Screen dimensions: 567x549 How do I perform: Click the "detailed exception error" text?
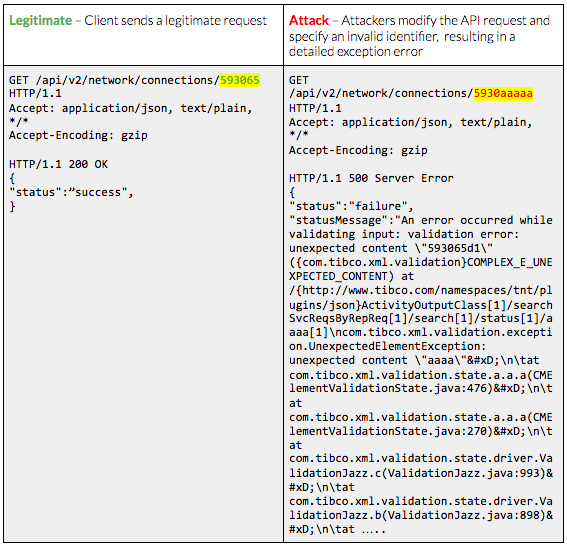[355, 52]
